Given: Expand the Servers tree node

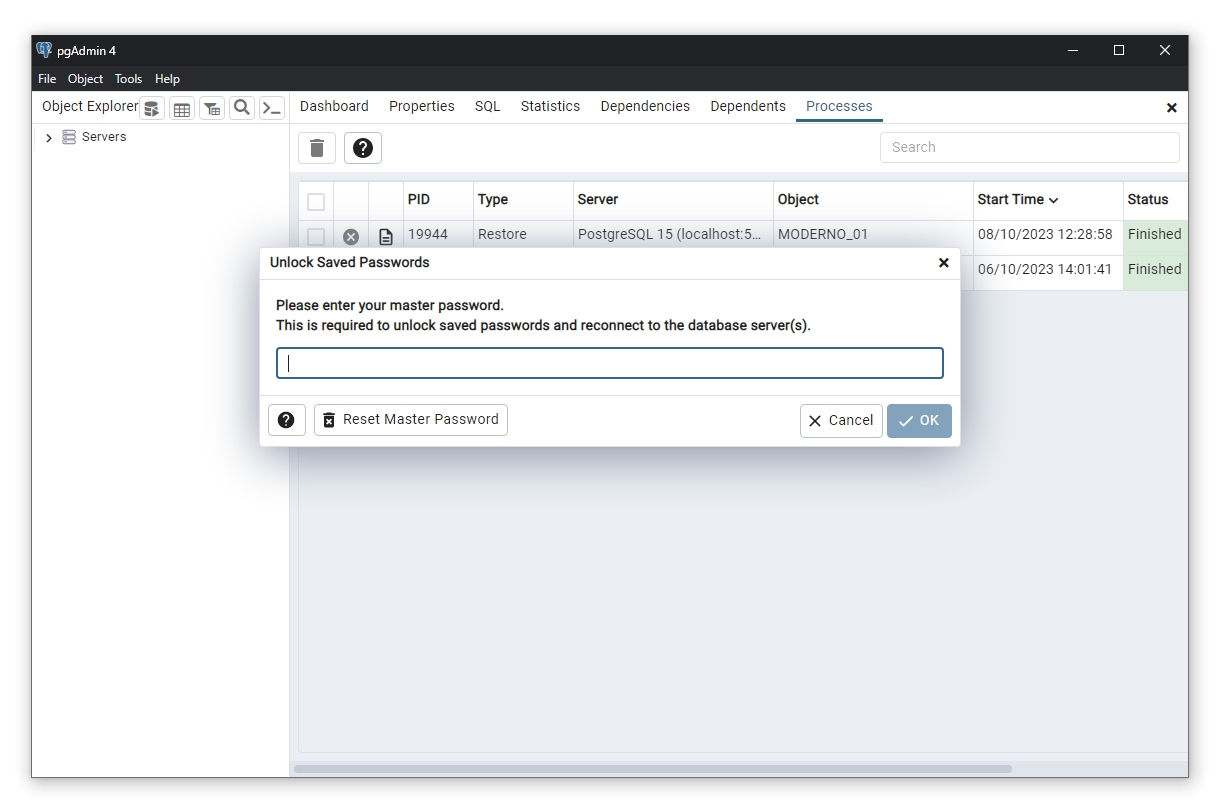Looking at the screenshot, I should [x=49, y=138].
